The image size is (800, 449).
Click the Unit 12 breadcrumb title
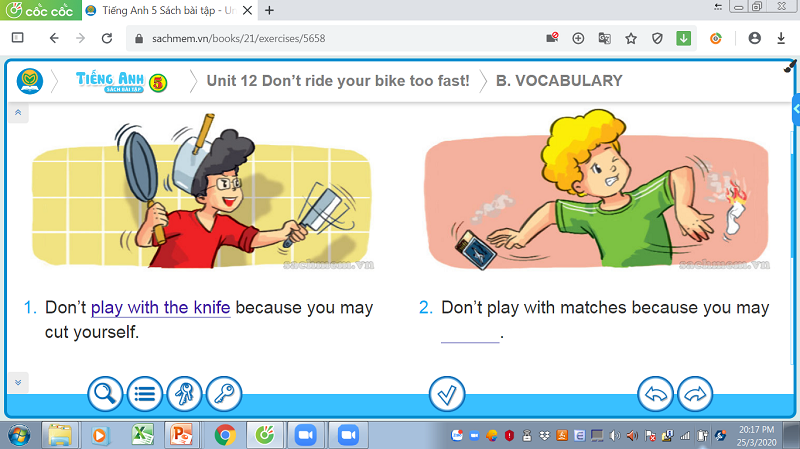click(x=338, y=81)
